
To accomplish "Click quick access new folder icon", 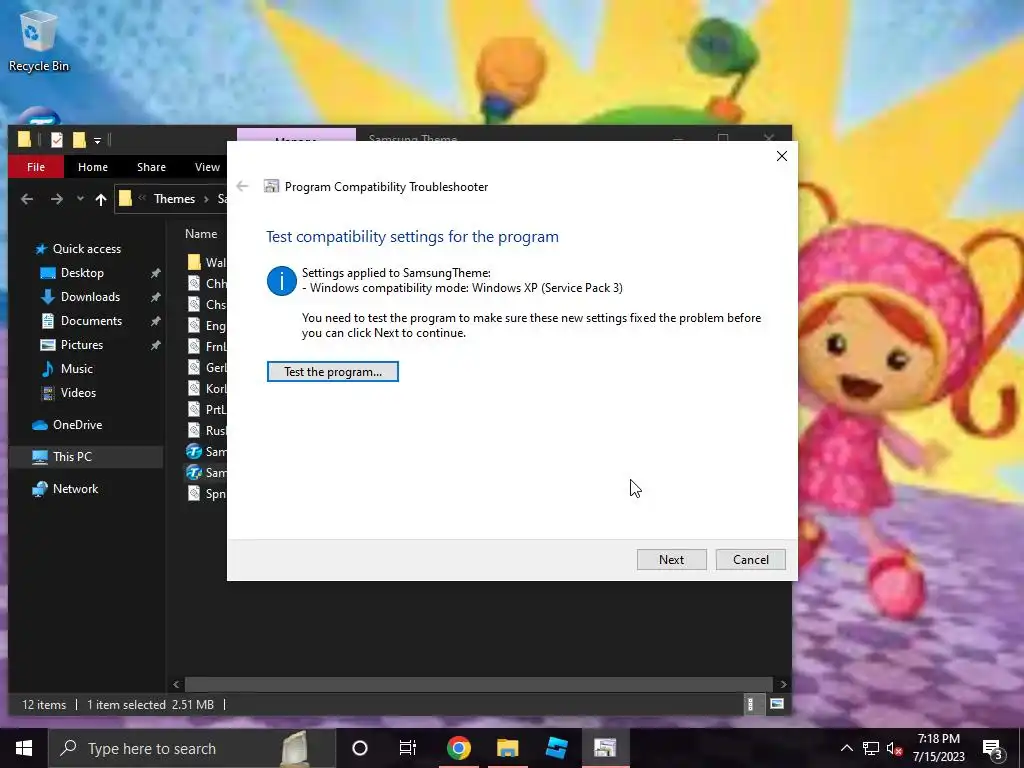I will click(x=79, y=140).
